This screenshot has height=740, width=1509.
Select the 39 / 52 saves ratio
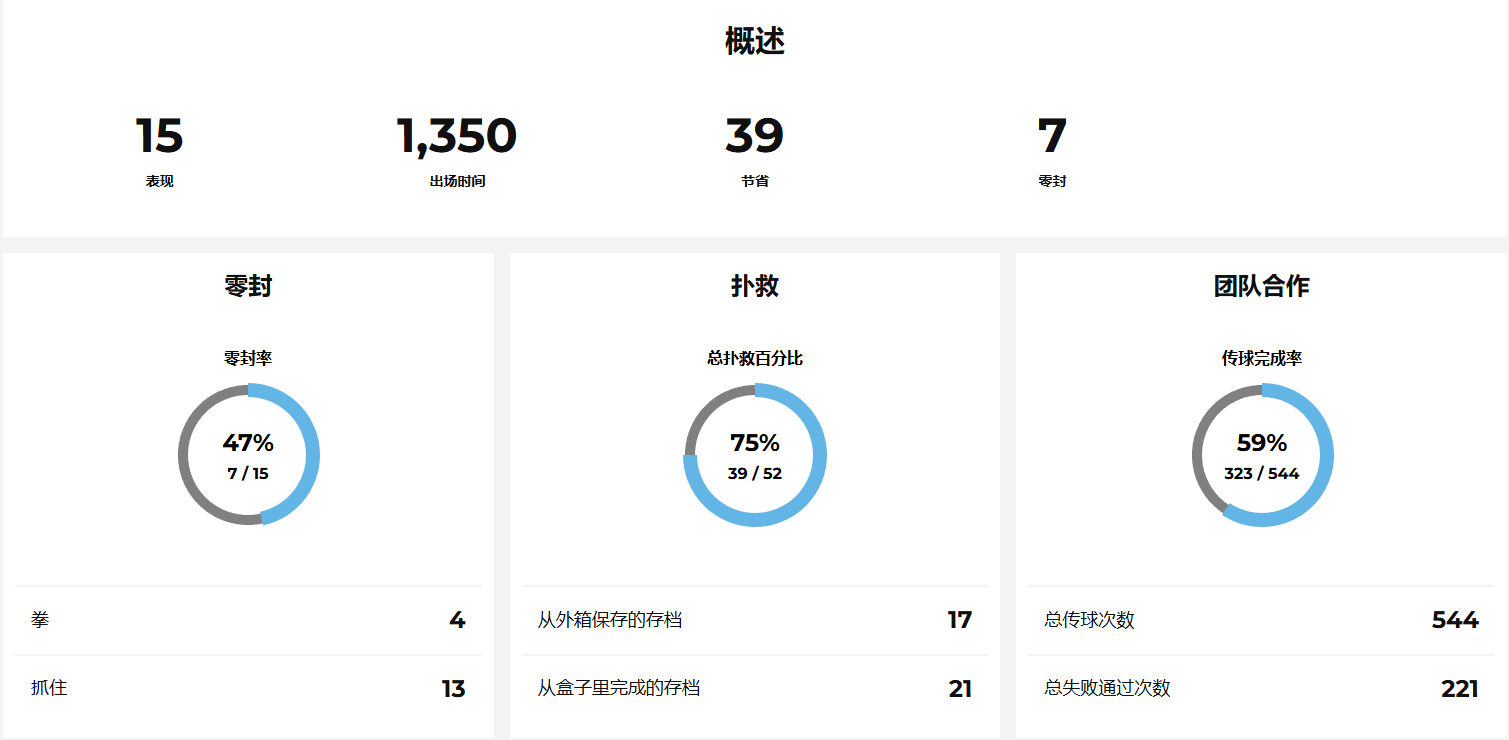coord(754,474)
